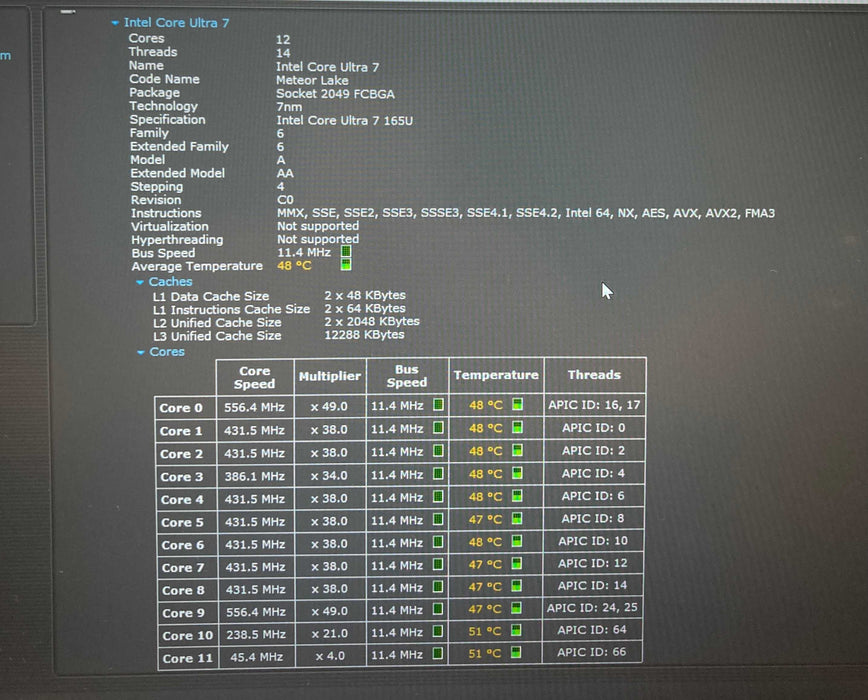Screen dimensions: 868x700
Task: Click Core 4 bus speed graph icon
Action: coord(438,496)
